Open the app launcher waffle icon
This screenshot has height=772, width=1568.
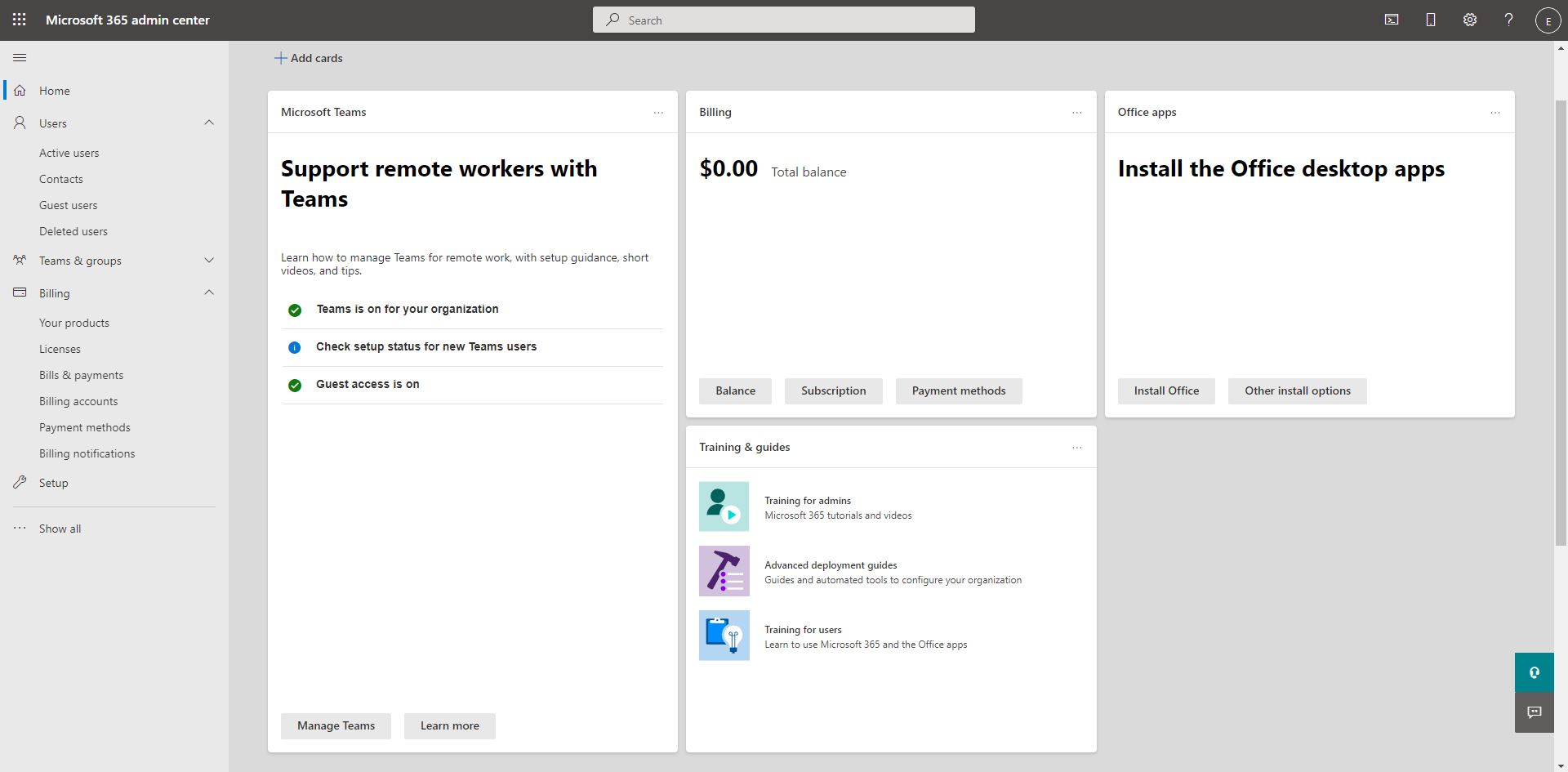click(x=20, y=20)
